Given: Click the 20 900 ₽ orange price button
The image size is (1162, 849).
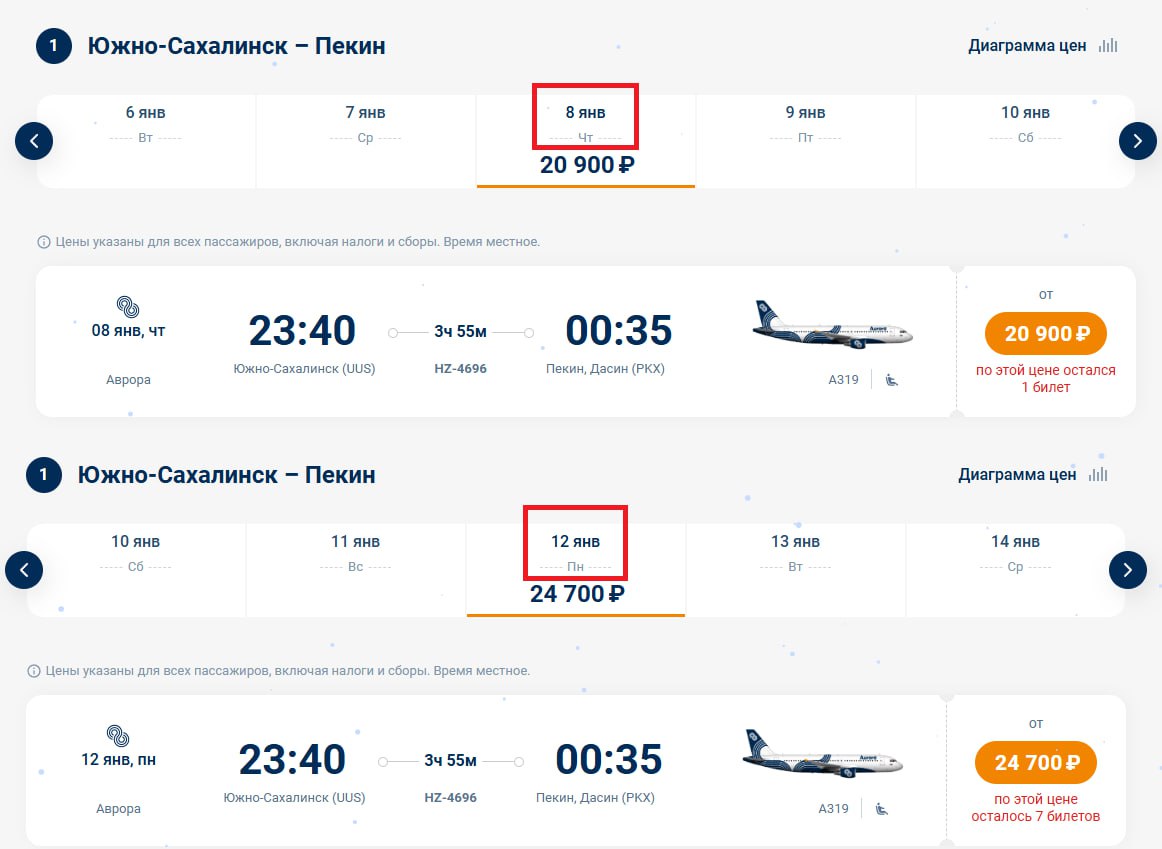Looking at the screenshot, I should coord(1046,334).
